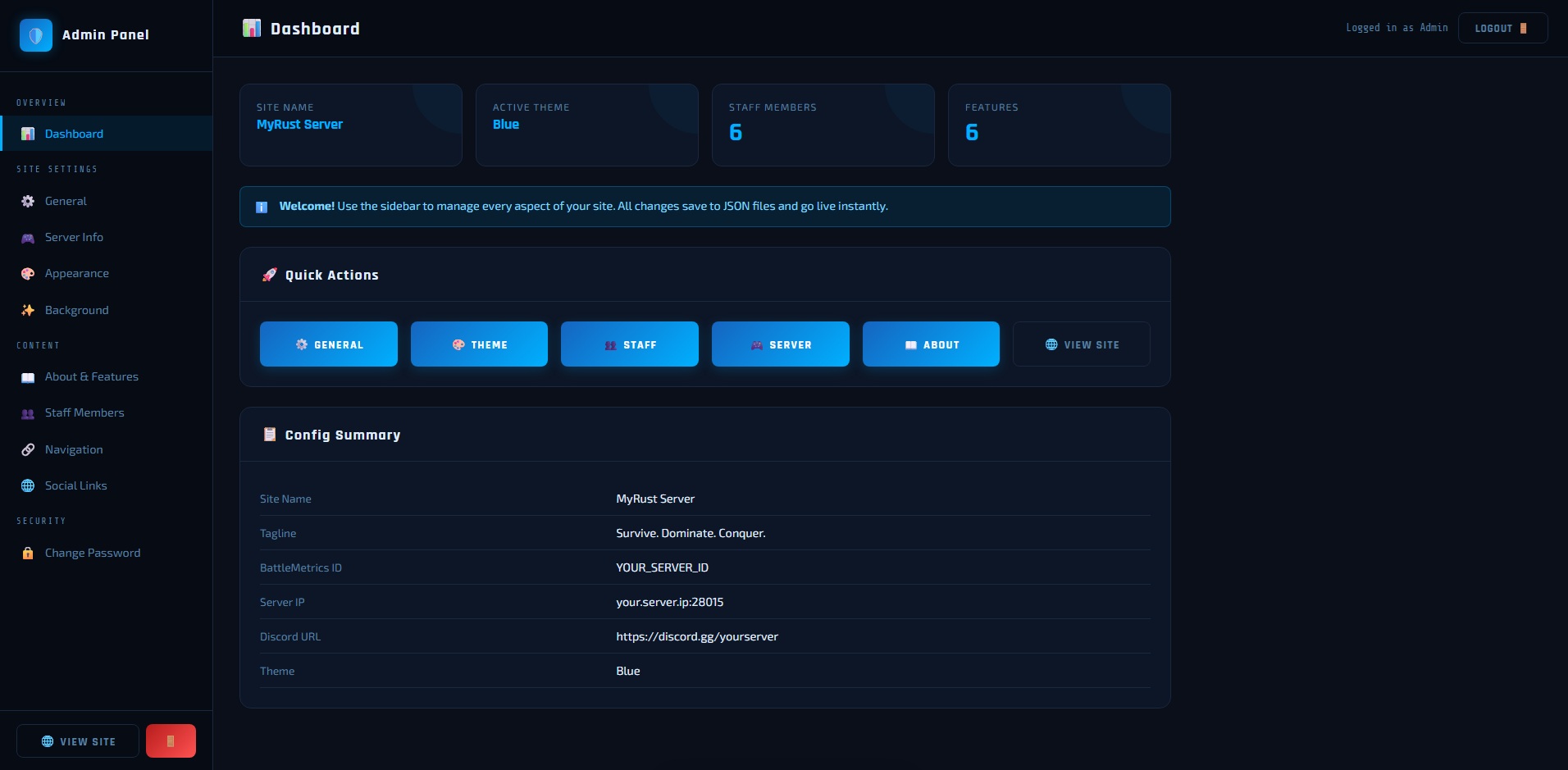This screenshot has width=1568, height=770.
Task: Click the globe icon beside Social Links
Action: tap(28, 485)
